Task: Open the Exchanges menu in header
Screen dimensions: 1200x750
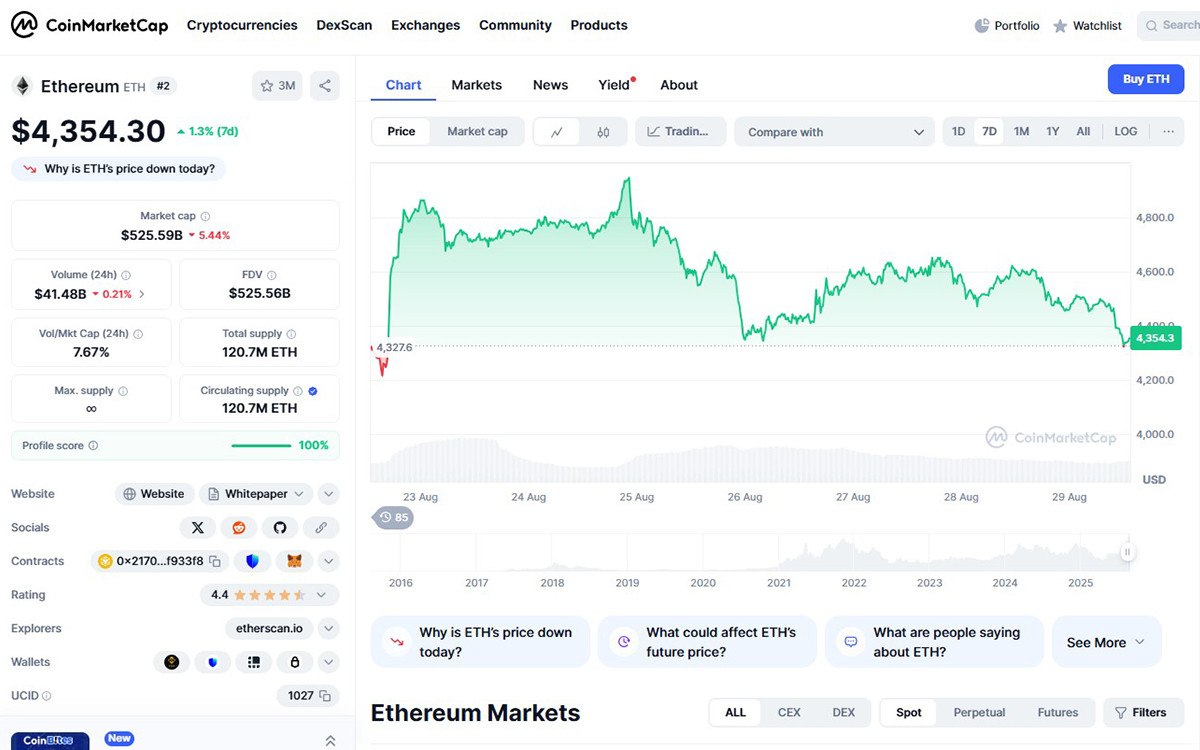Action: pos(425,25)
